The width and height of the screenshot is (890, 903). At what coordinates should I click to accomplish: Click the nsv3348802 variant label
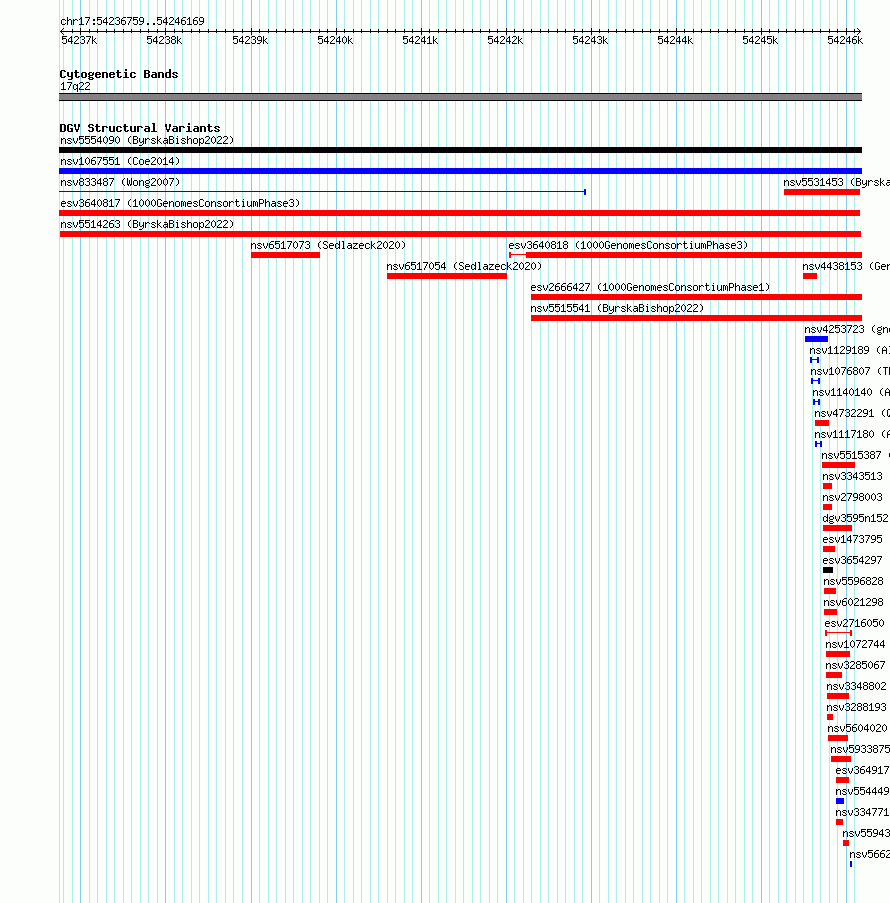pos(856,686)
